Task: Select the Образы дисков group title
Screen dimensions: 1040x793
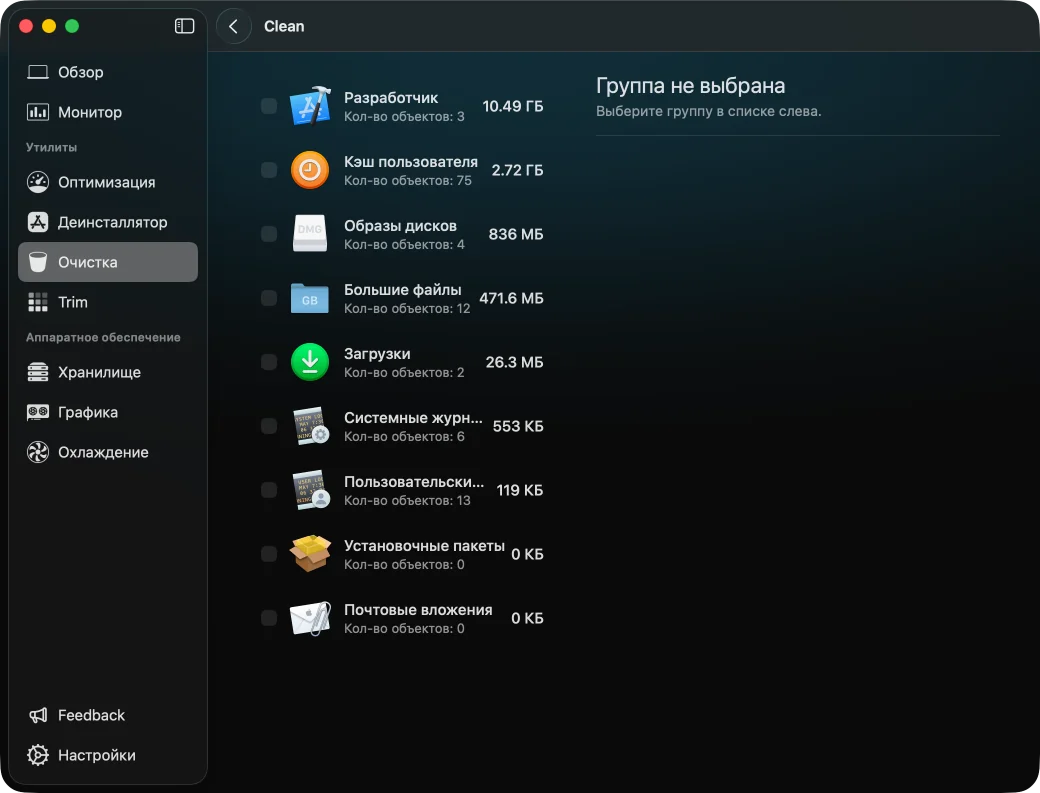Action: point(400,225)
